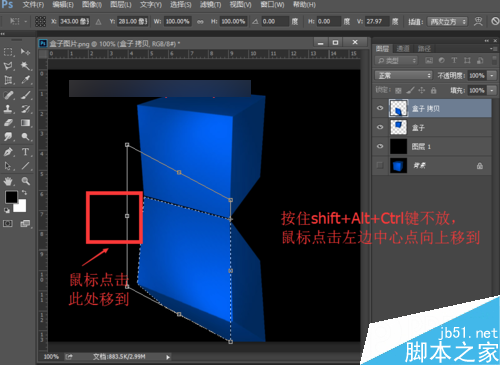The width and height of the screenshot is (500, 365).
Task: Lock all layer attributes
Action: click(x=433, y=90)
